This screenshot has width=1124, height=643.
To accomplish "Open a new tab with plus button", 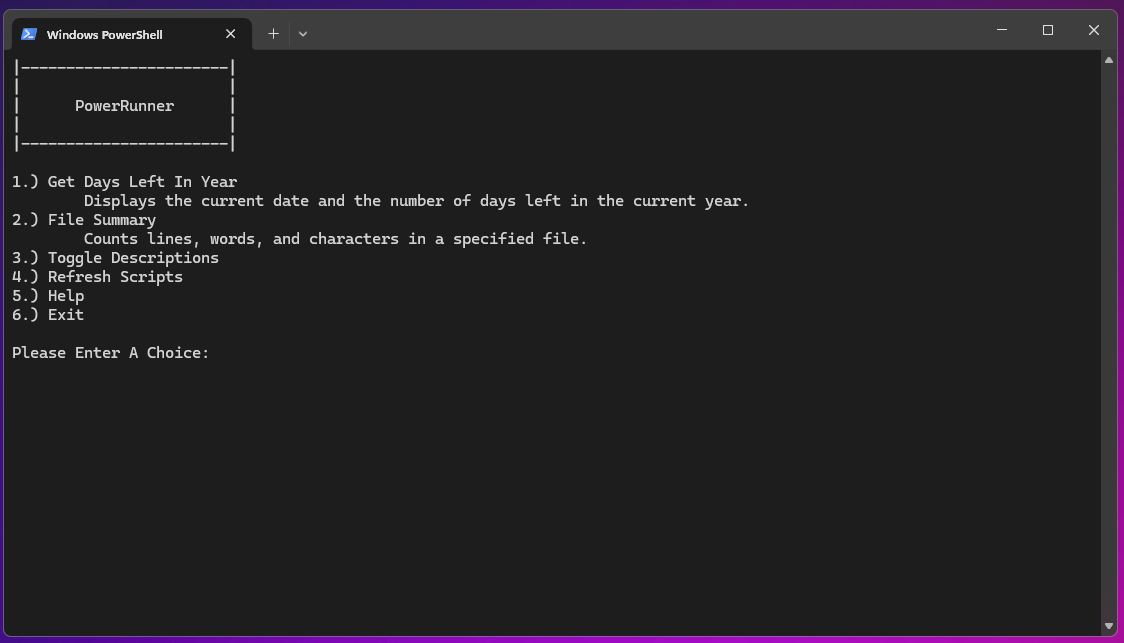I will point(273,34).
